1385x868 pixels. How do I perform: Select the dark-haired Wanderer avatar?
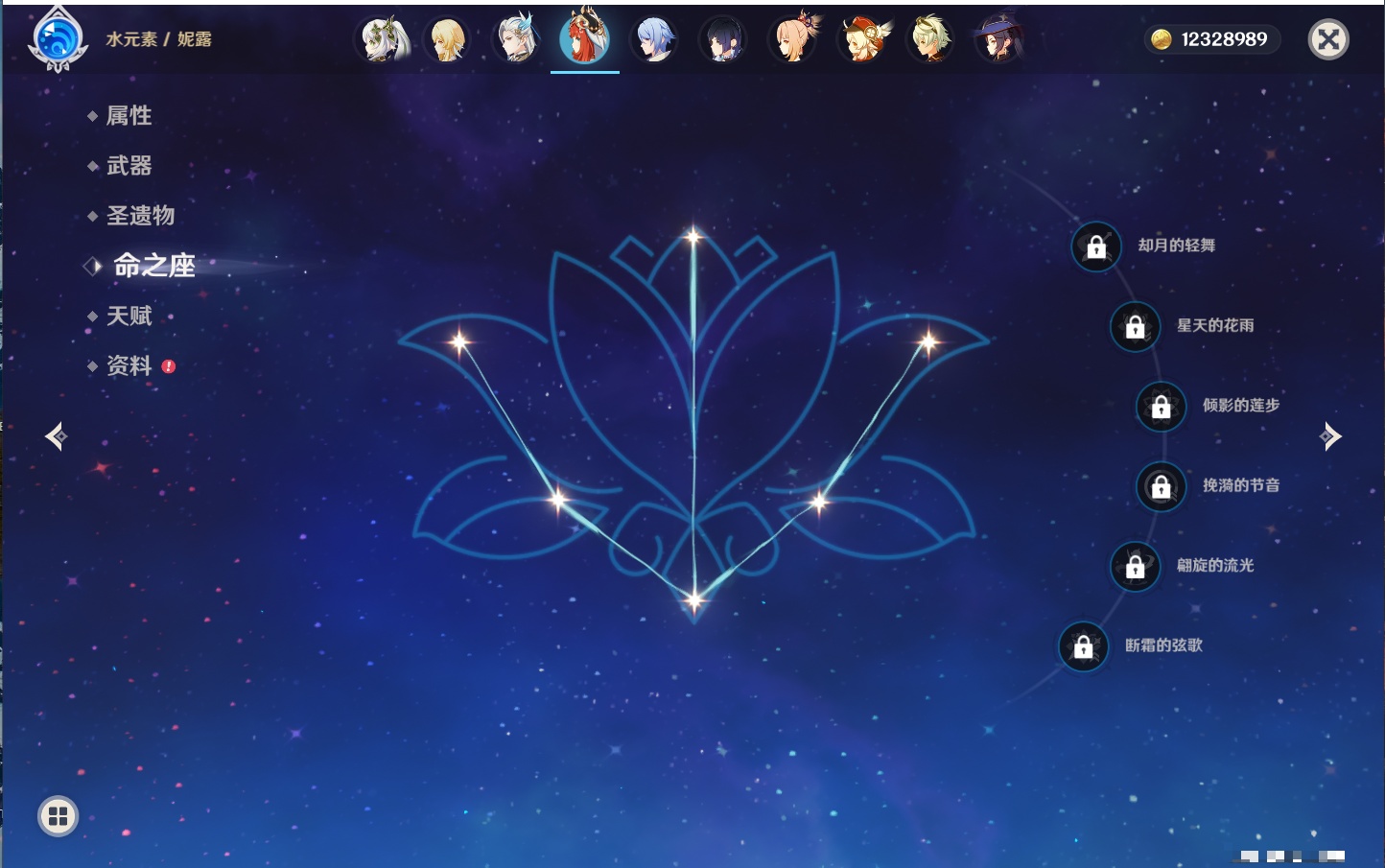pos(723,40)
